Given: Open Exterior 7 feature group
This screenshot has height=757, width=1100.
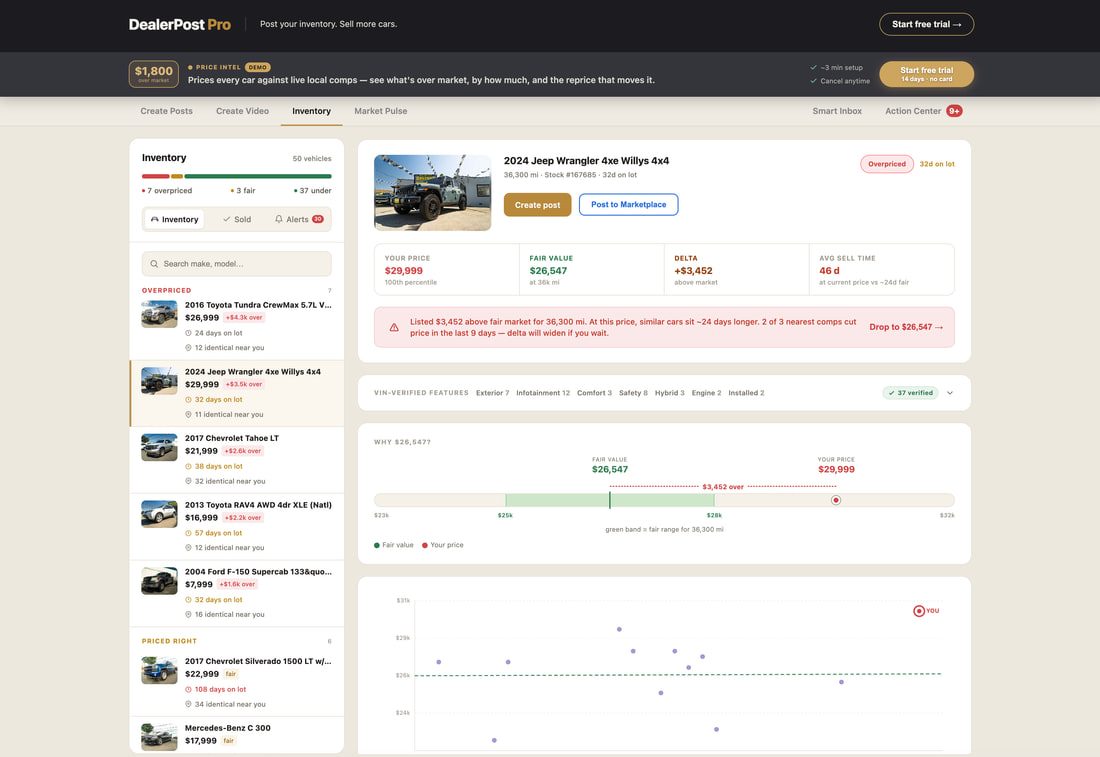Looking at the screenshot, I should click(x=492, y=393).
